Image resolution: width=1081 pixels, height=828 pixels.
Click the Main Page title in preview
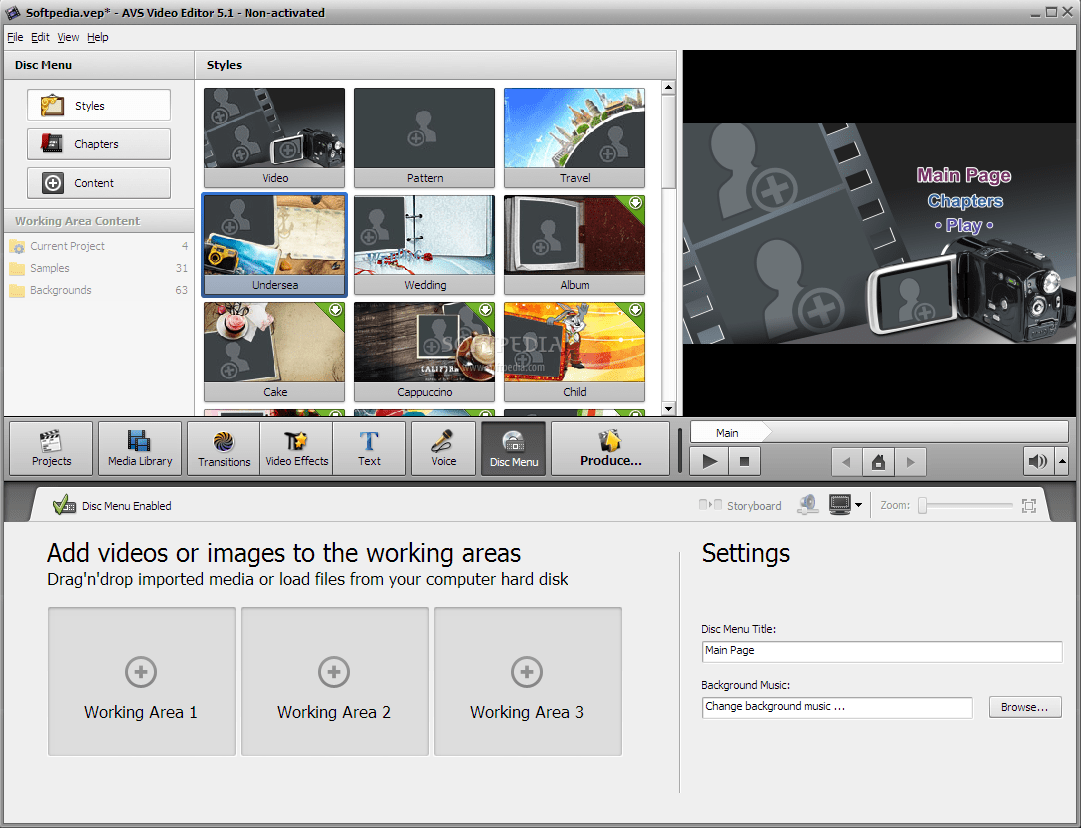[x=963, y=175]
